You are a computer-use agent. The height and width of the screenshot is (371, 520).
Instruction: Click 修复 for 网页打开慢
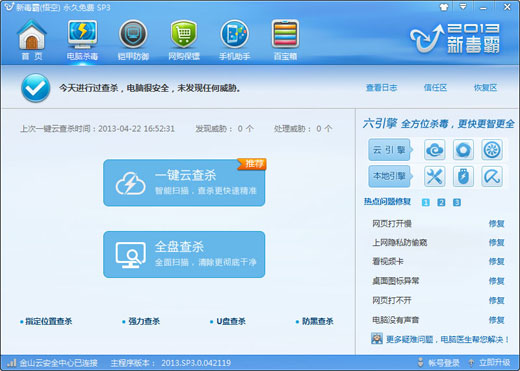(496, 223)
